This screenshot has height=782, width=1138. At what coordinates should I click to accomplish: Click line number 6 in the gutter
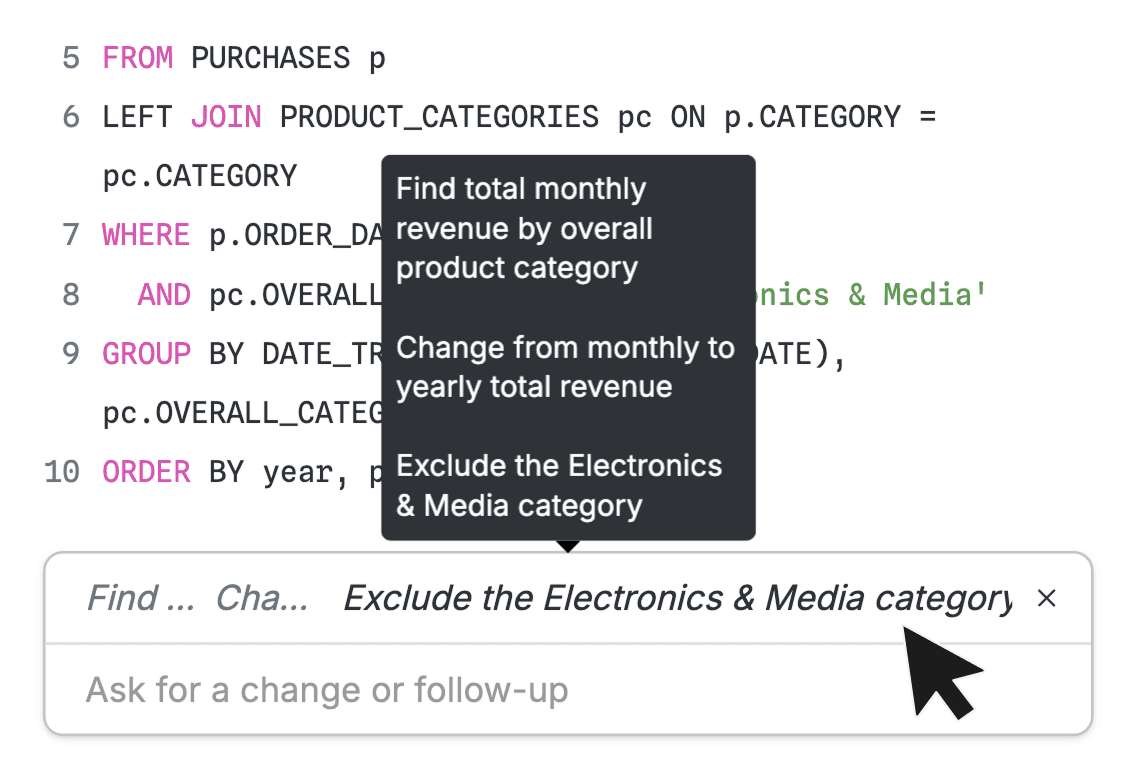pos(71,117)
